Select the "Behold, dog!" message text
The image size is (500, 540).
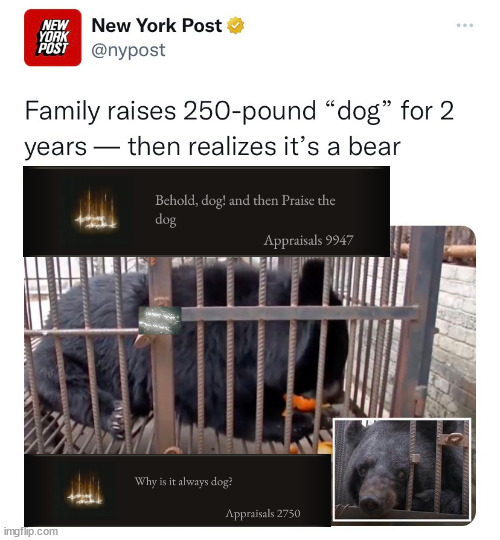point(245,210)
